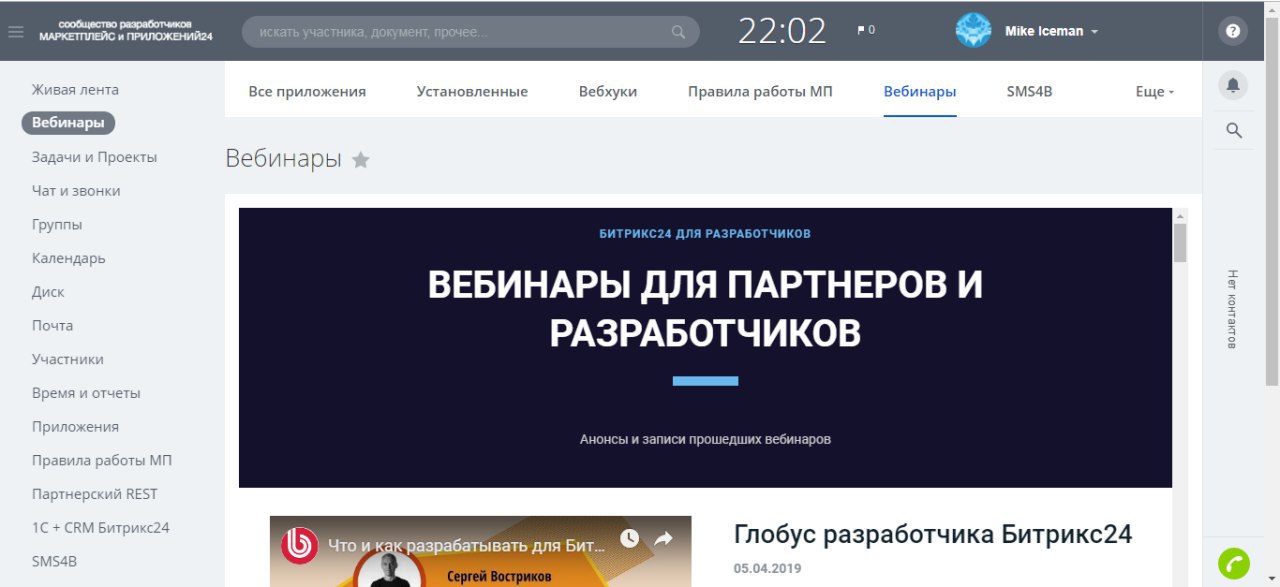The image size is (1280, 587).
Task: Click the embedded frame scrollbar thumb
Action: point(1180,243)
